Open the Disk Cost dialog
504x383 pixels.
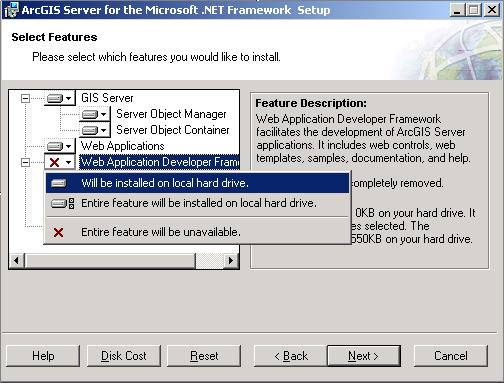(x=124, y=356)
